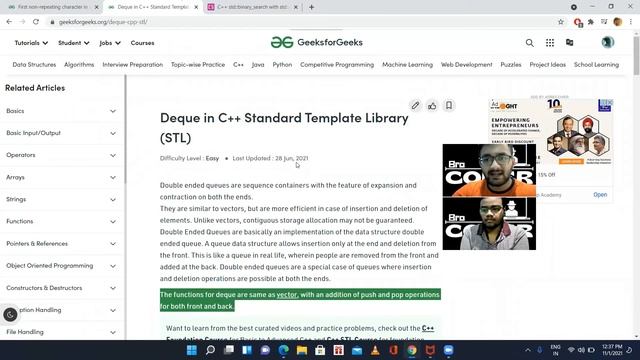Open Data Structures in the nav bar
Screen dimensions: 640x360
34,64
